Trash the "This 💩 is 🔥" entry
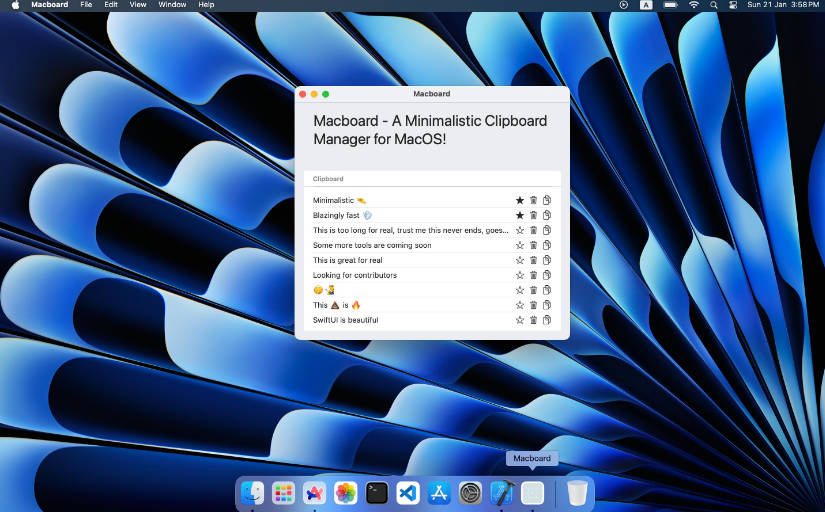Image resolution: width=825 pixels, height=512 pixels. 534,305
